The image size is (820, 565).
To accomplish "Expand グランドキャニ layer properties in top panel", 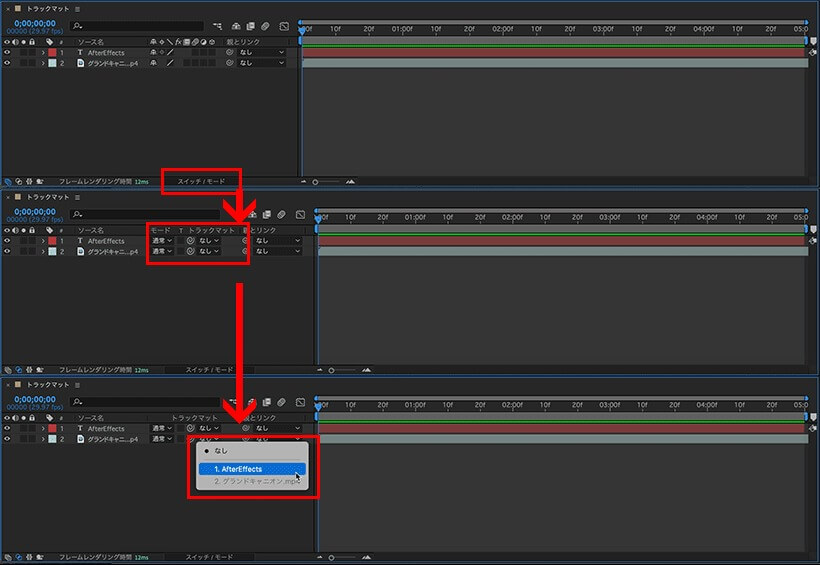I will pos(43,63).
